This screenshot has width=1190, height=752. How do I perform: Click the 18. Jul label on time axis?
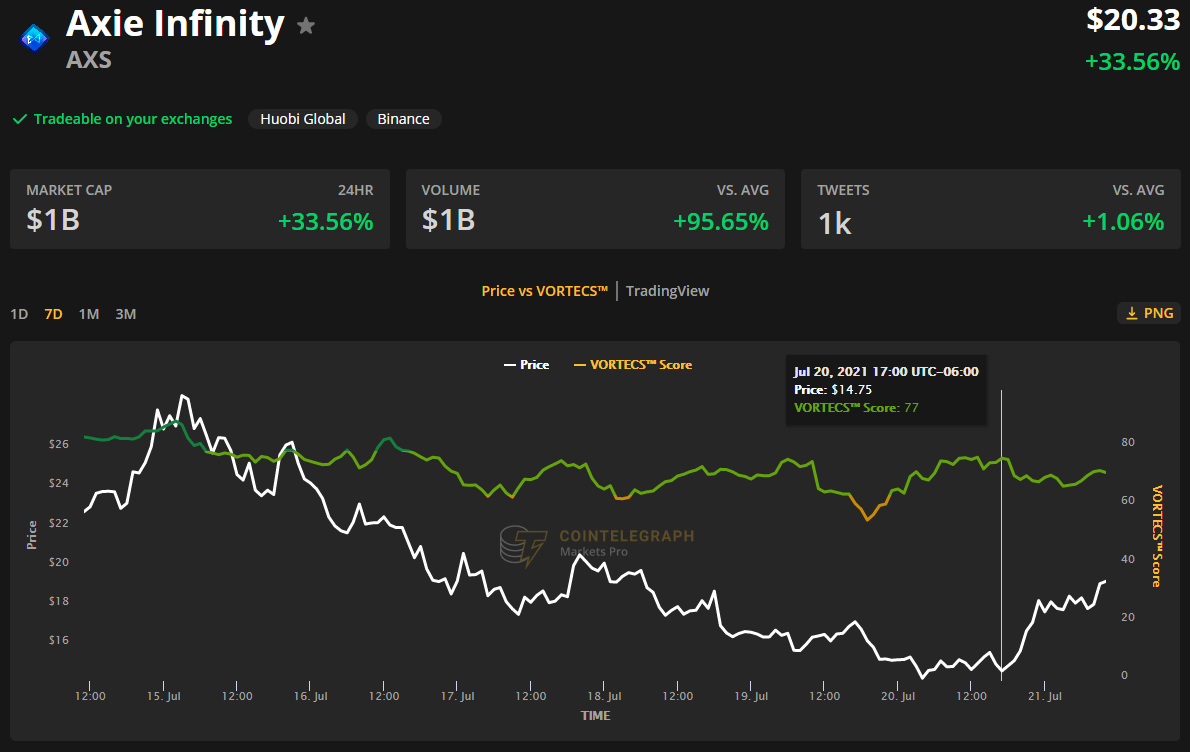click(x=603, y=696)
